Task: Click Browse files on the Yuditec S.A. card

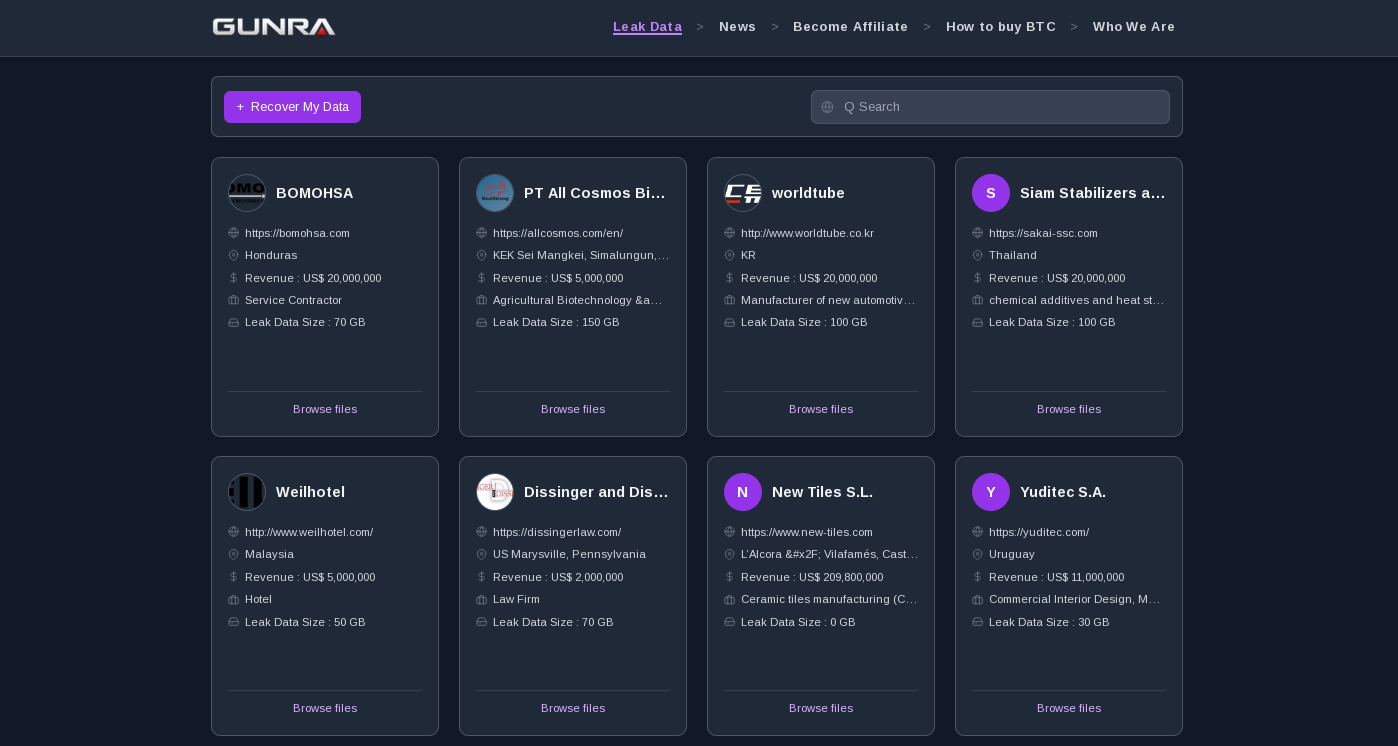Action: 1069,708
